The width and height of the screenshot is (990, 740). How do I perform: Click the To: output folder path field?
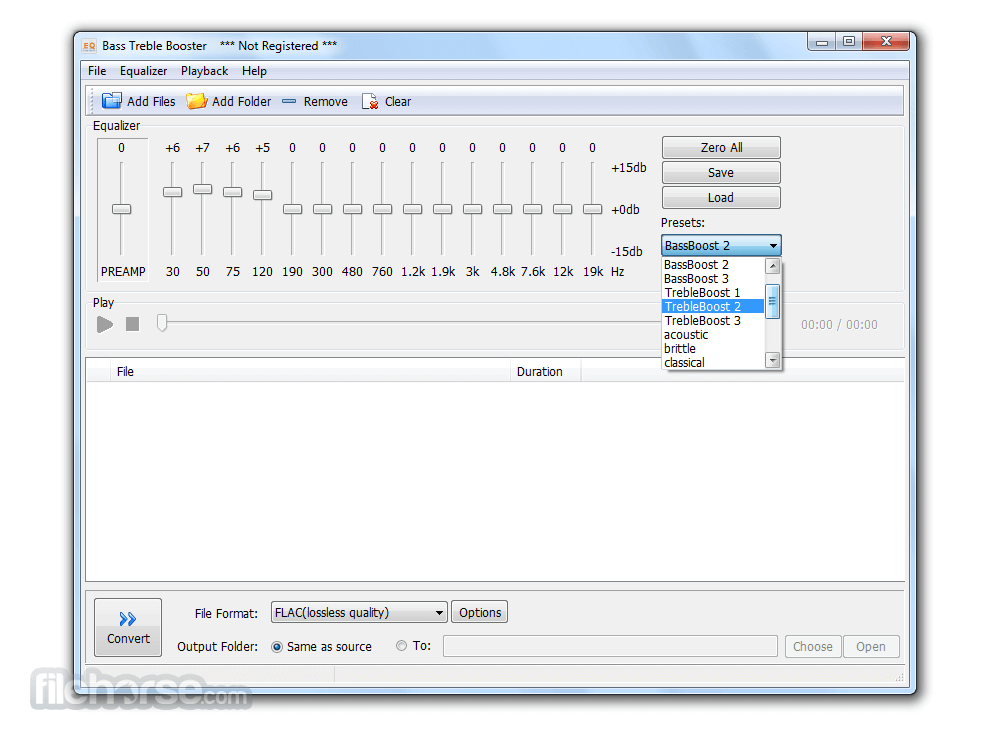click(x=610, y=647)
